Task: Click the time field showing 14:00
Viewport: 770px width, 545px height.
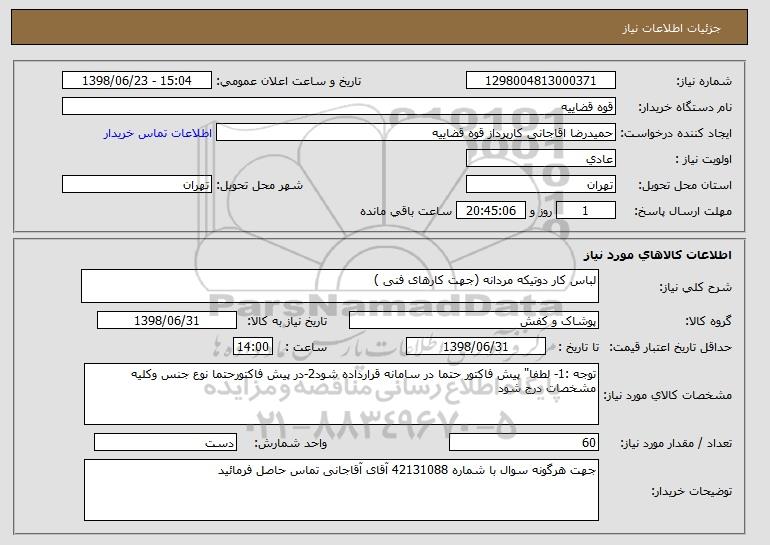Action: pyautogui.click(x=252, y=347)
